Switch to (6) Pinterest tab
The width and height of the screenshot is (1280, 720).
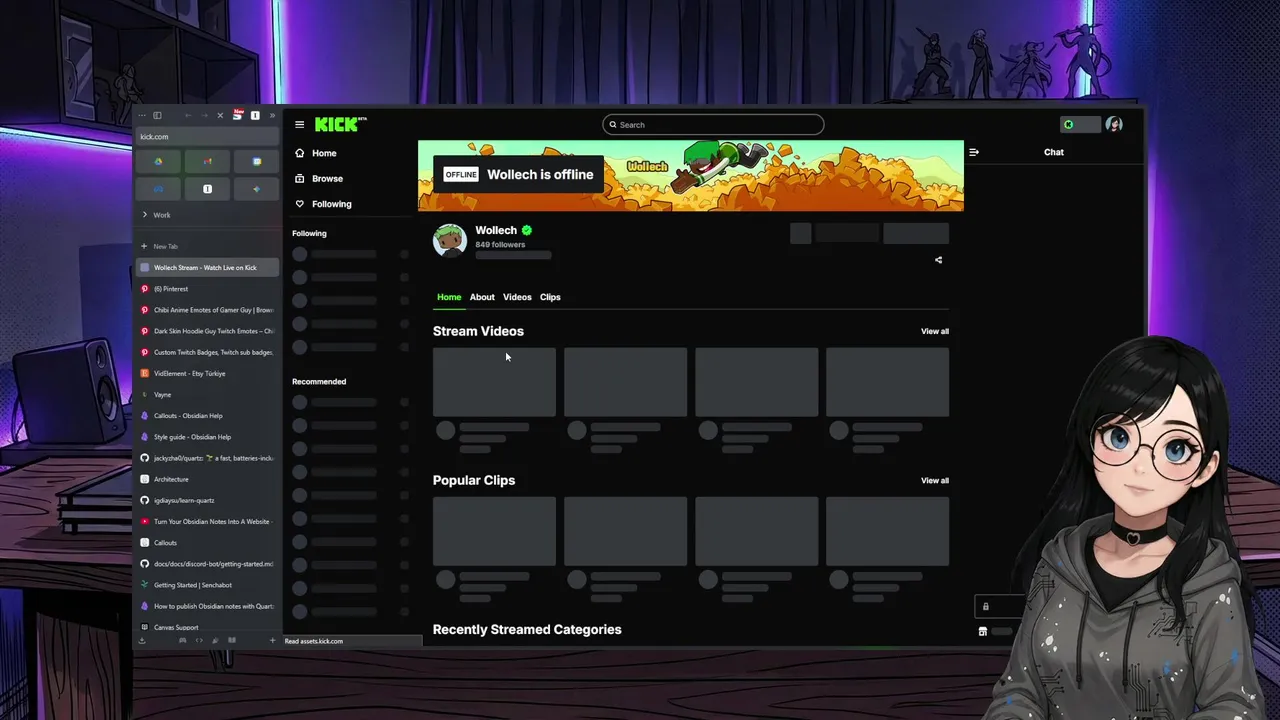click(x=207, y=289)
